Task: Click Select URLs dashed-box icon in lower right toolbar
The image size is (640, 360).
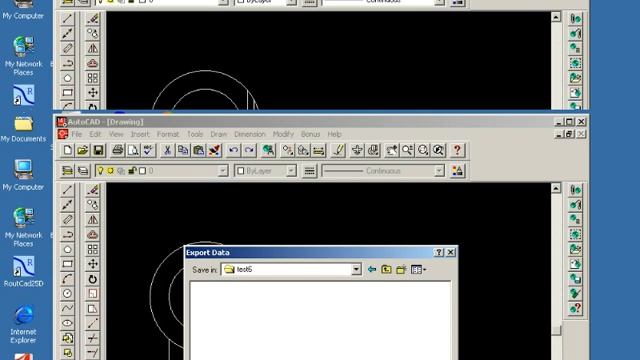Action: (x=576, y=234)
